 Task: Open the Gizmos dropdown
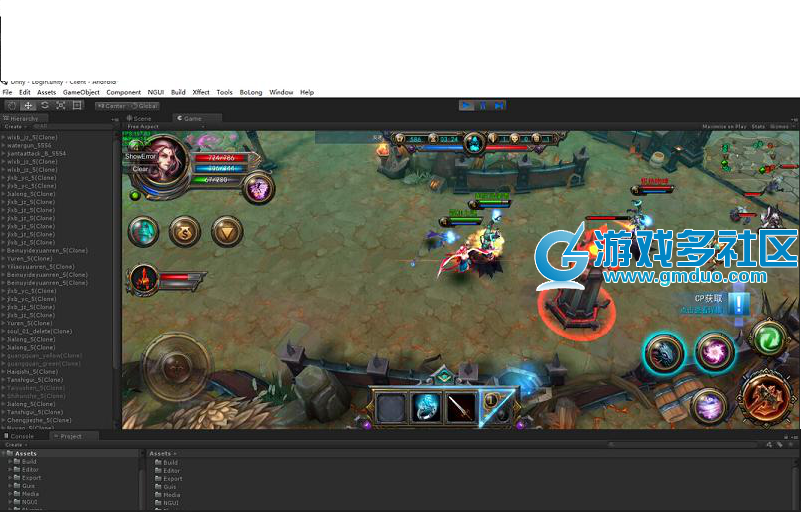coord(781,126)
